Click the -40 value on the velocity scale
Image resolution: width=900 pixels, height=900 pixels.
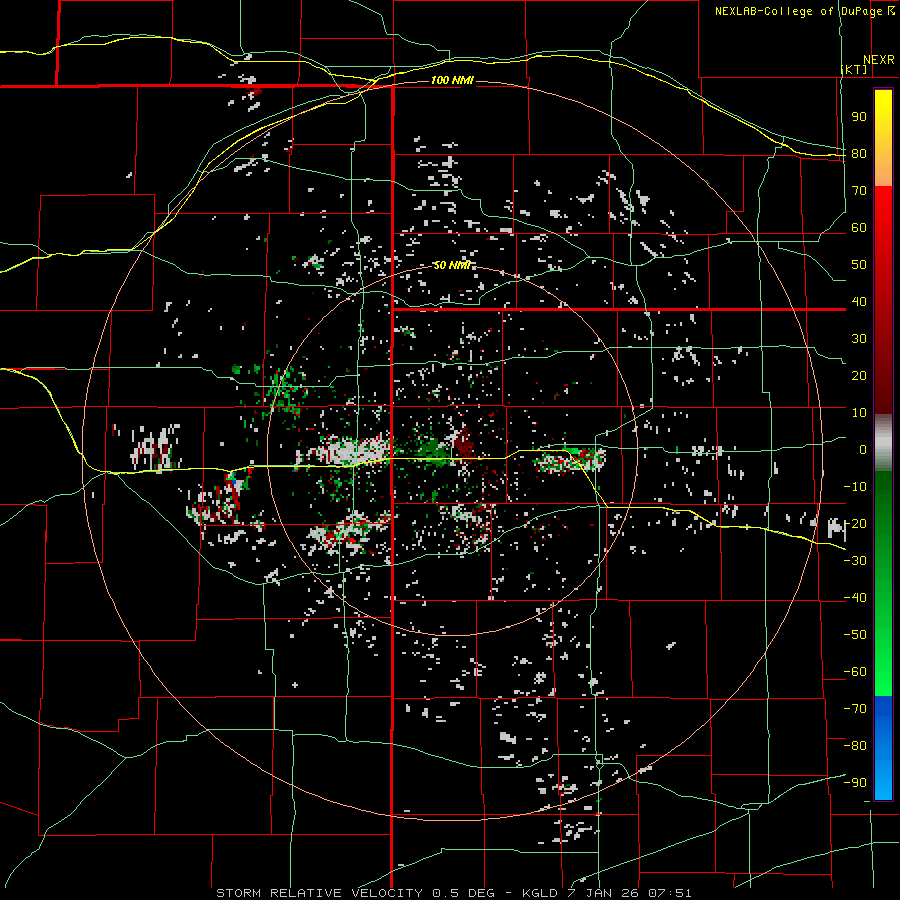(855, 598)
